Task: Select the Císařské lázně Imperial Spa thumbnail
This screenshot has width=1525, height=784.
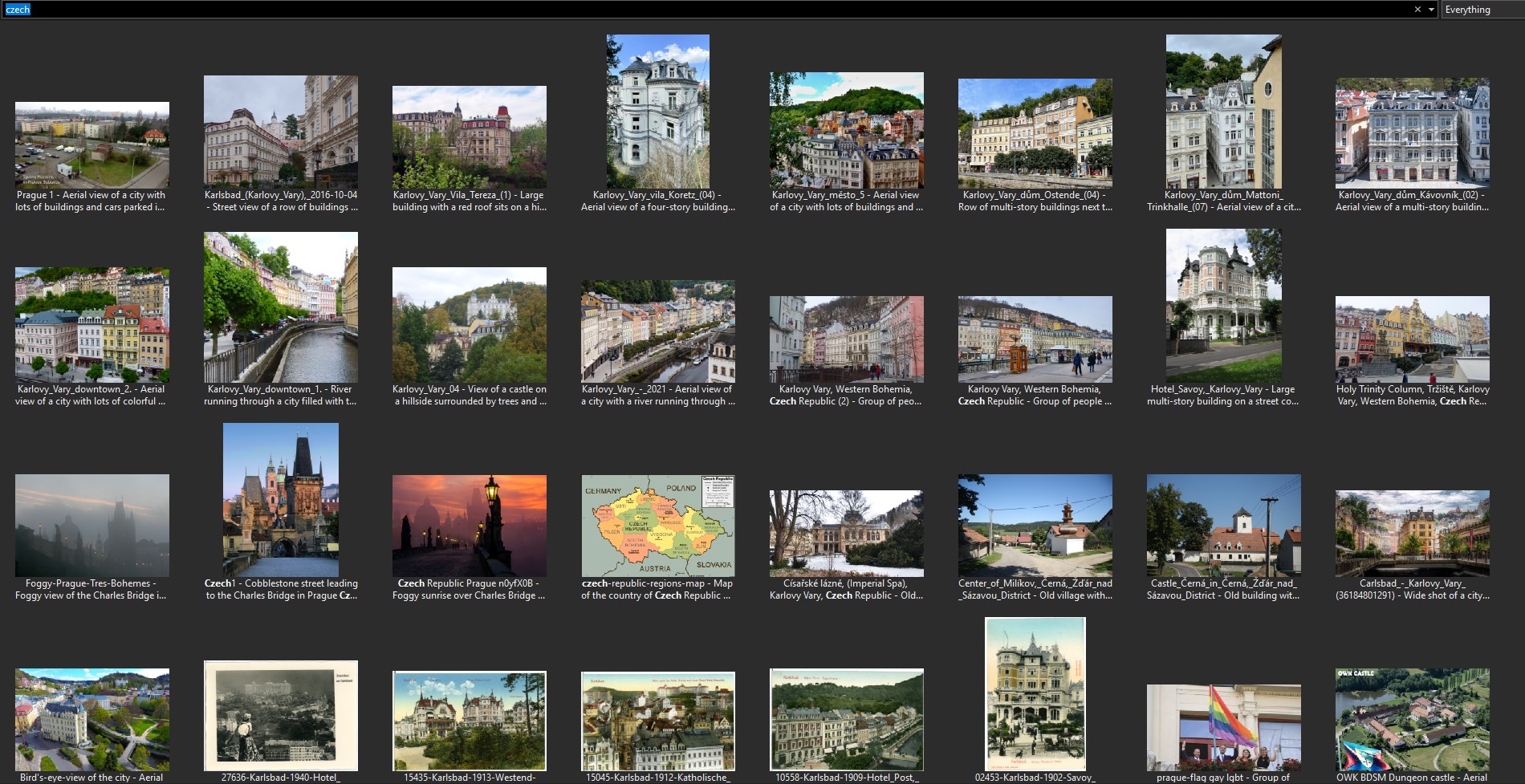Action: coord(847,534)
